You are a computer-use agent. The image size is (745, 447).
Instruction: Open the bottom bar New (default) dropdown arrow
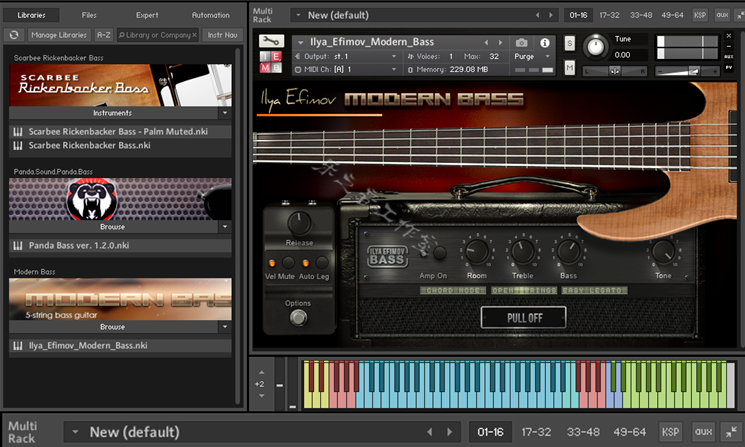pos(75,432)
